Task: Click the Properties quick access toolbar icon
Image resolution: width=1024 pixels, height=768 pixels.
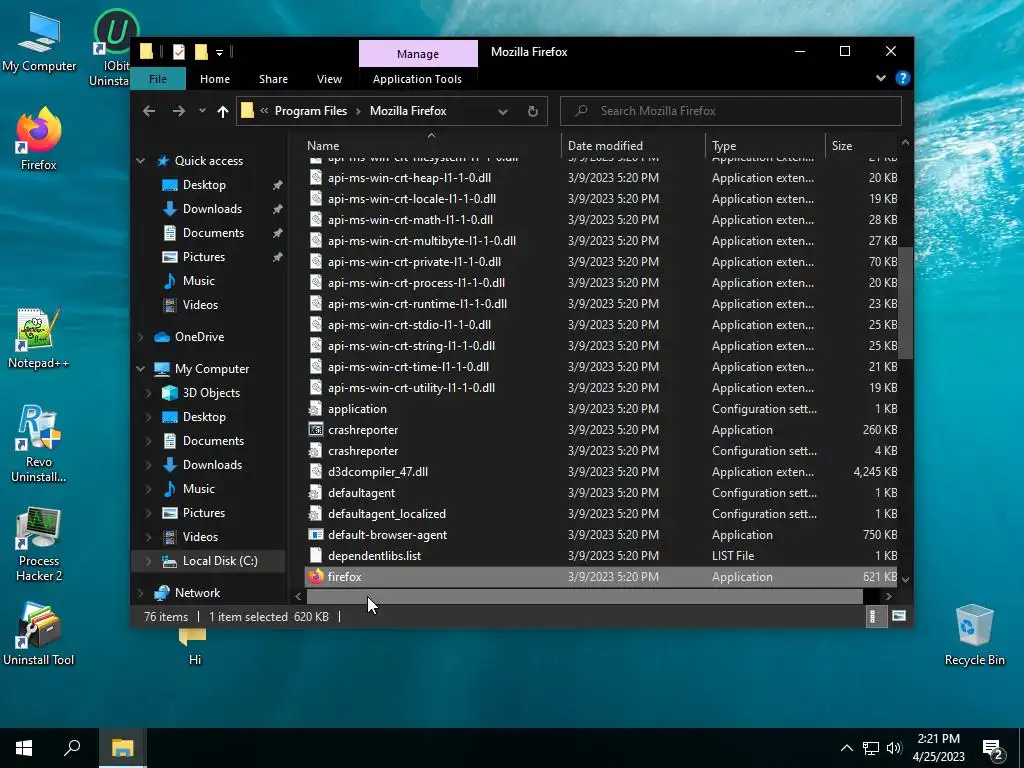Action: tap(178, 52)
